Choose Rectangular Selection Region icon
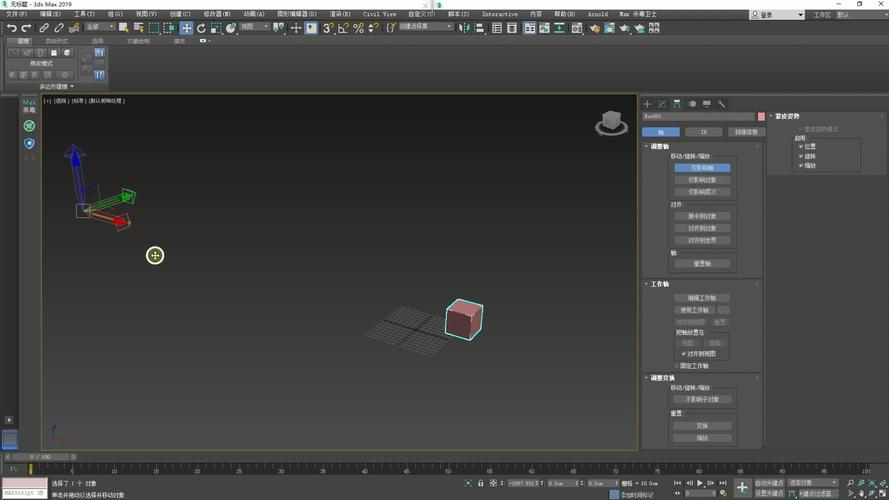Screen dimensions: 889x500 154,28
